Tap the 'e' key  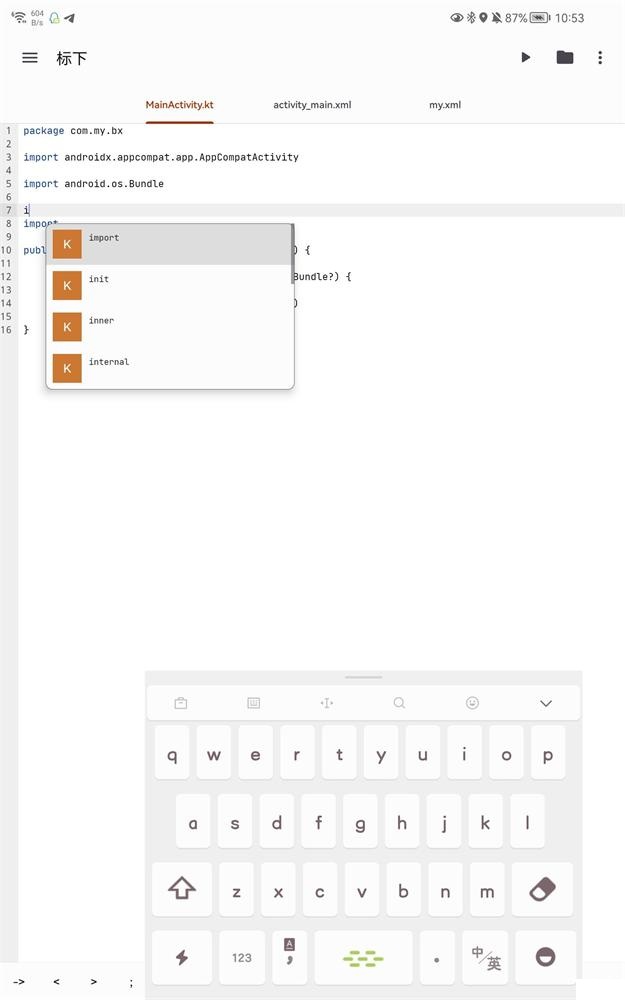(255, 753)
